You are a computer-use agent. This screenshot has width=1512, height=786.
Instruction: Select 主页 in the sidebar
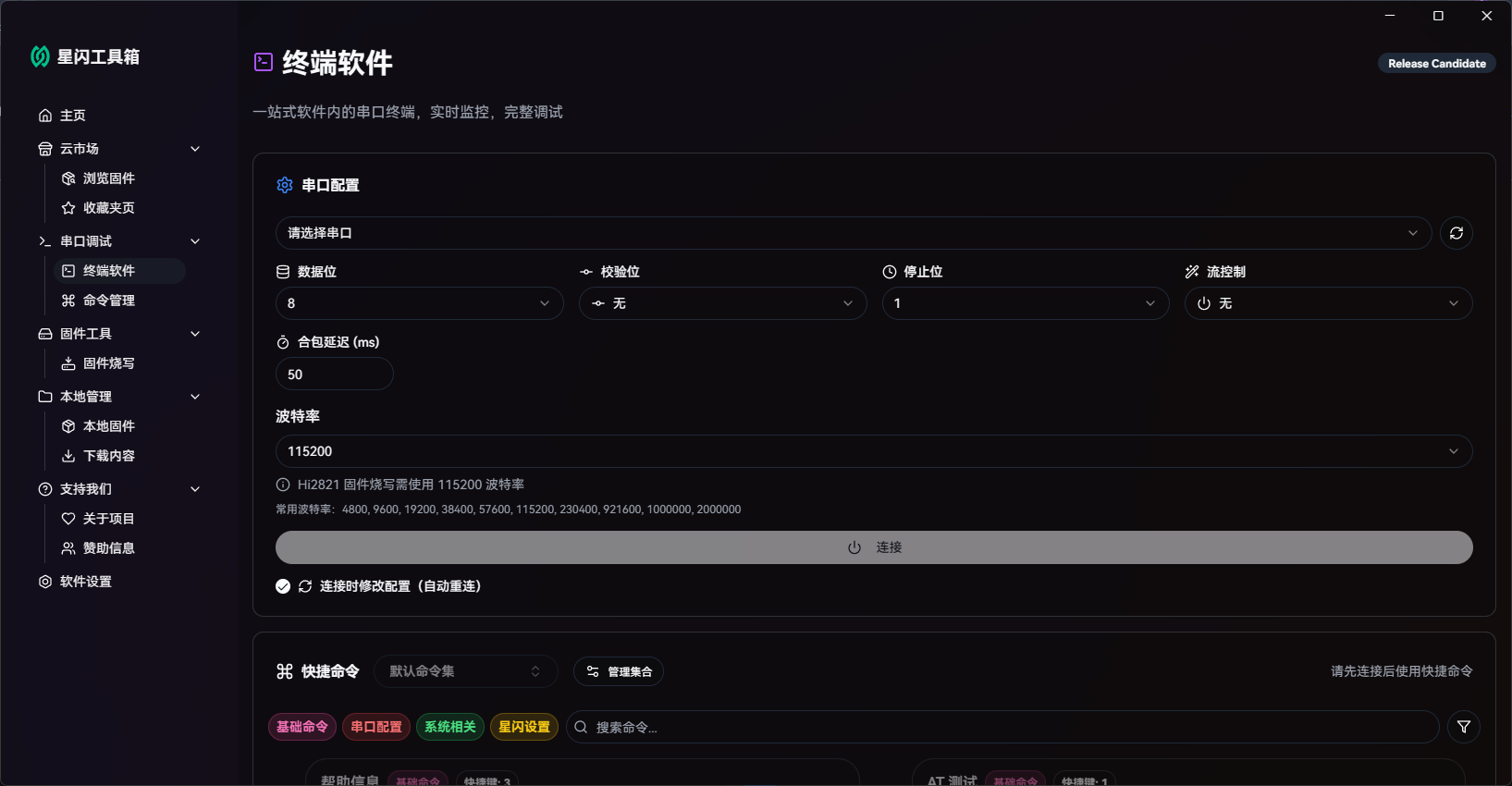click(x=72, y=116)
